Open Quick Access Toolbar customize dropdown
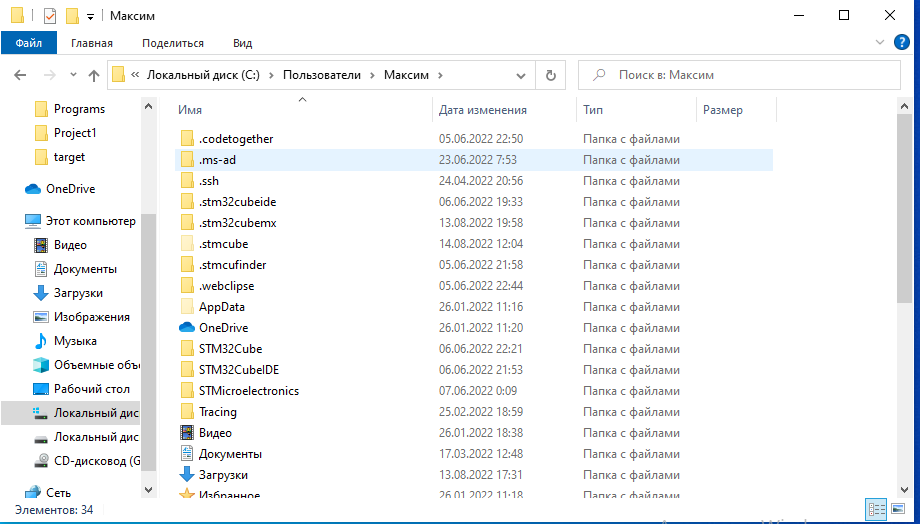Viewport: 920px width, 524px height. point(90,16)
